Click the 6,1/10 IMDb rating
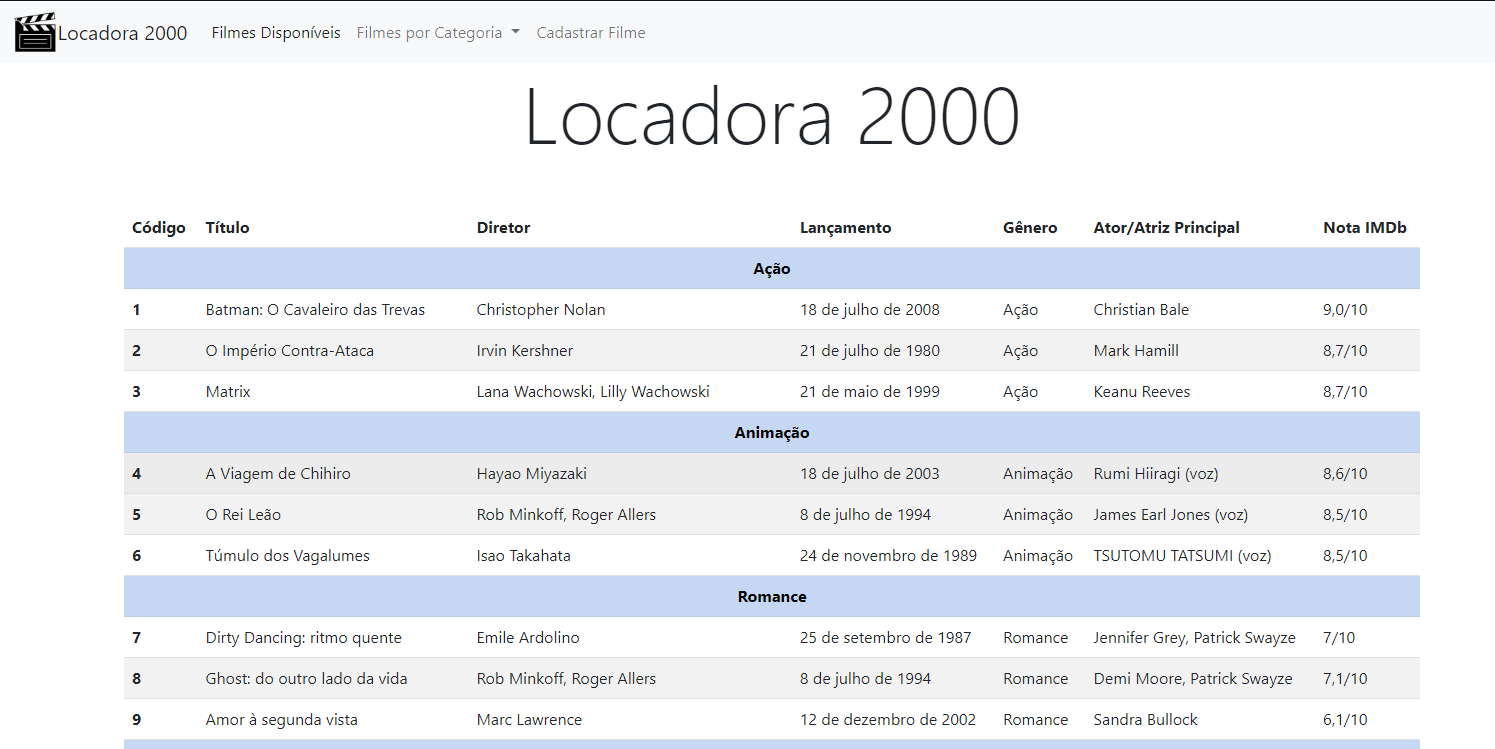Image resolution: width=1495 pixels, height=749 pixels. click(x=1345, y=720)
